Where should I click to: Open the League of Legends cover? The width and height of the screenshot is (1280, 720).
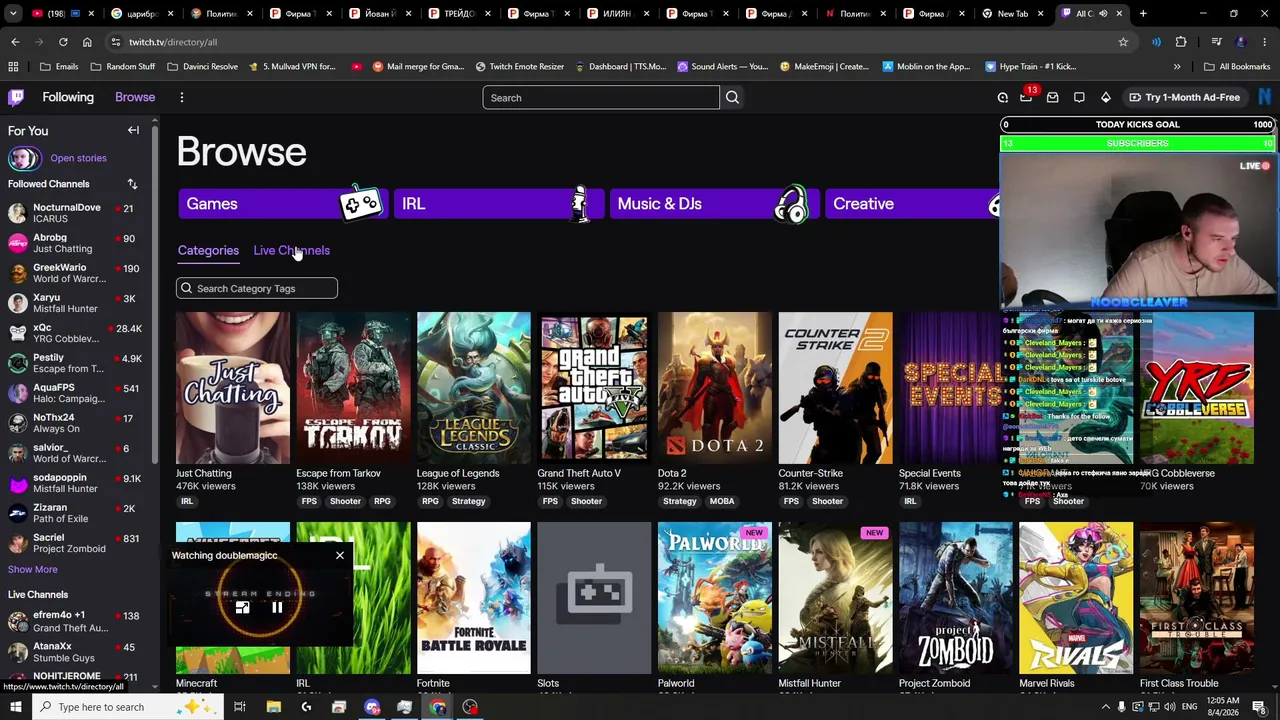(474, 387)
